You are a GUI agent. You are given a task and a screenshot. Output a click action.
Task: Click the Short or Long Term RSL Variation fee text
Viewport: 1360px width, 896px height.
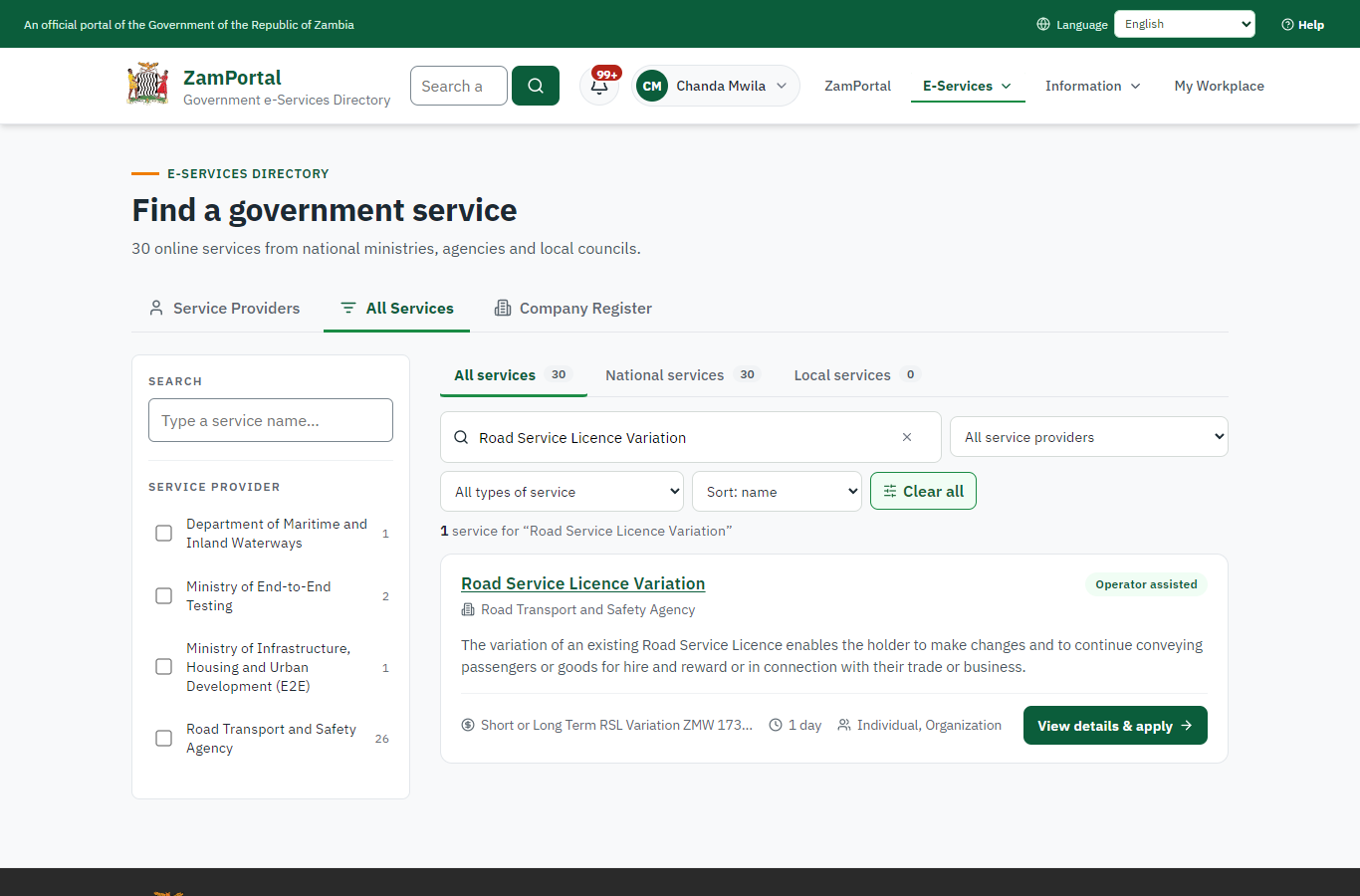point(616,725)
